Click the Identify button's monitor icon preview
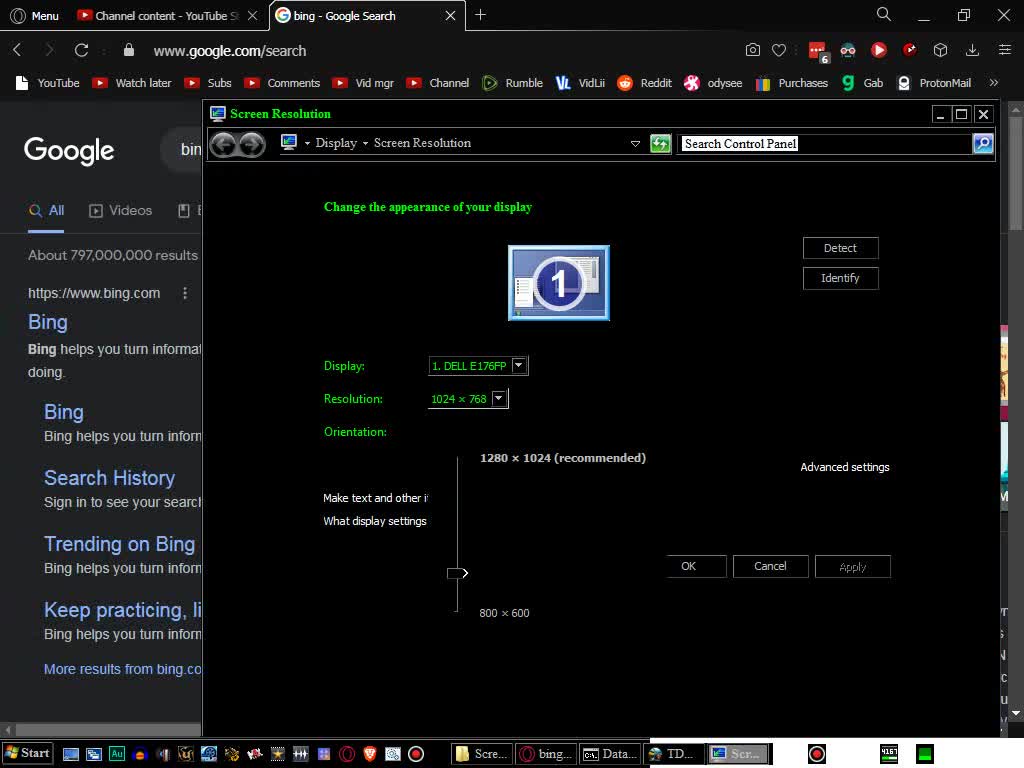The height and width of the screenshot is (768, 1024). 558,283
